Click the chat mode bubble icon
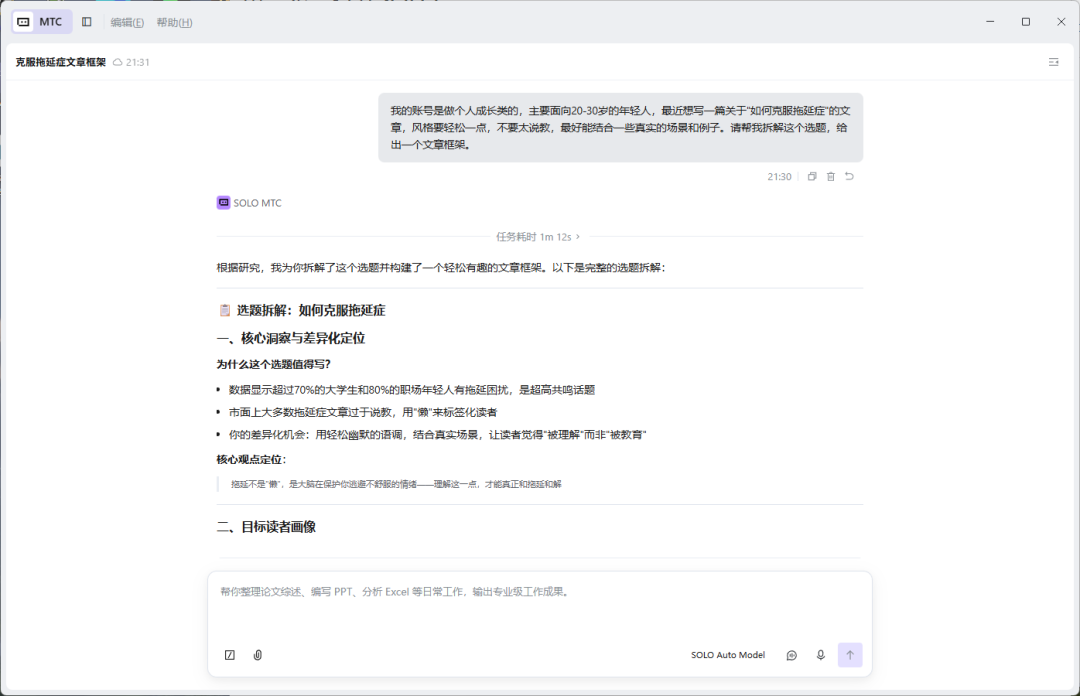 click(791, 655)
